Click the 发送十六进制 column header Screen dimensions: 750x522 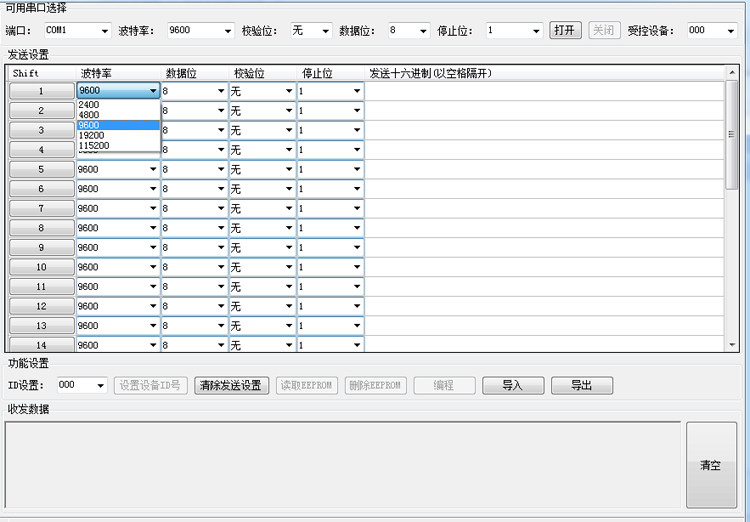pos(544,73)
